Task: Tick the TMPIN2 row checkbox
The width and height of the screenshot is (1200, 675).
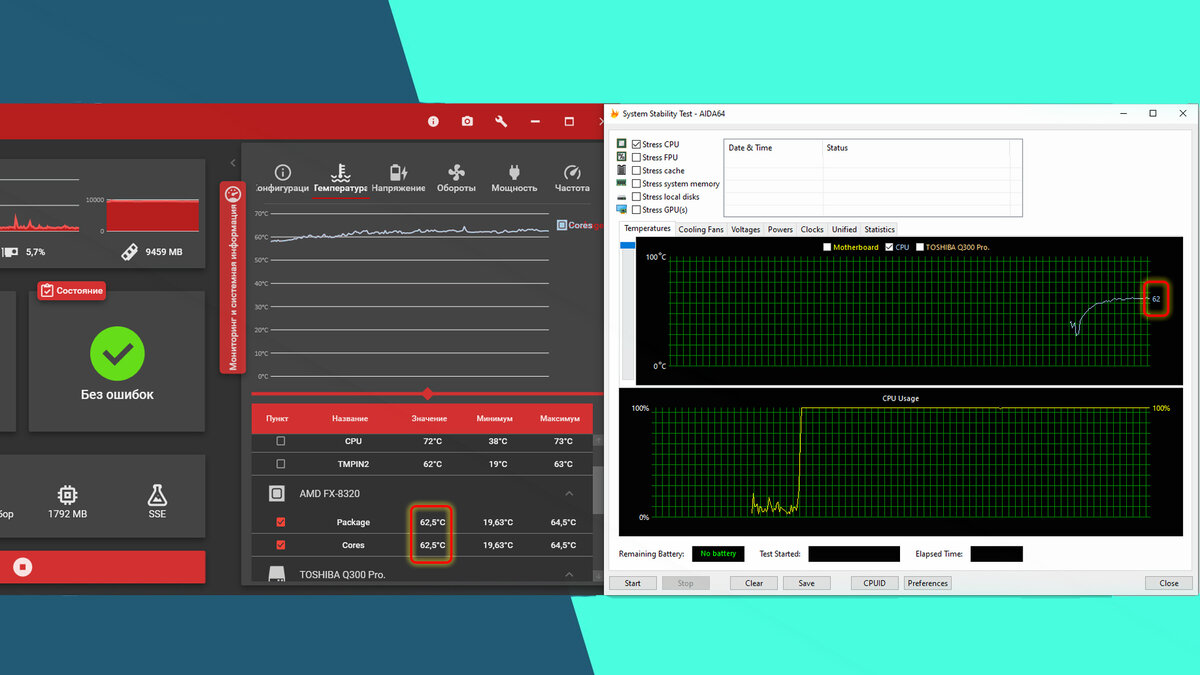Action: click(280, 464)
